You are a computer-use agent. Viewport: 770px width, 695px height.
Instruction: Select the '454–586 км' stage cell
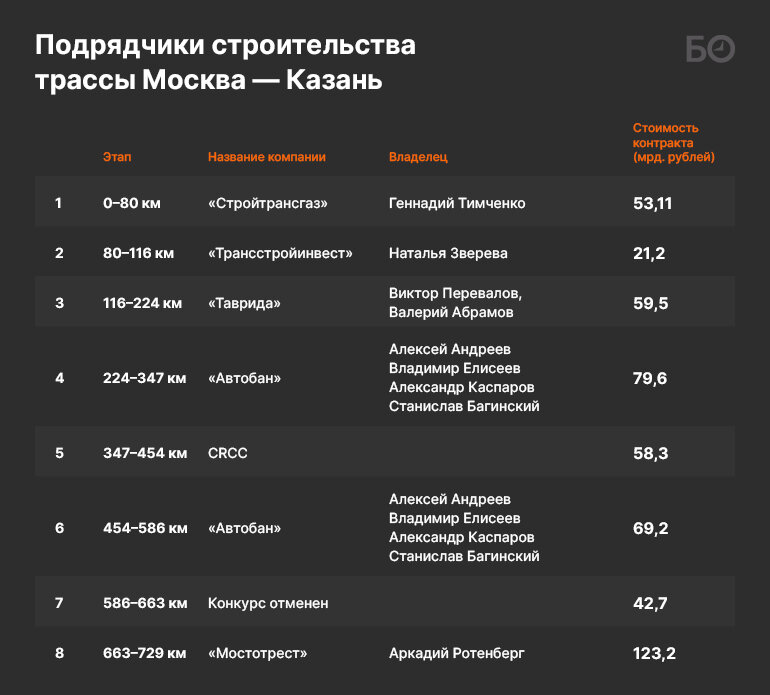point(145,528)
